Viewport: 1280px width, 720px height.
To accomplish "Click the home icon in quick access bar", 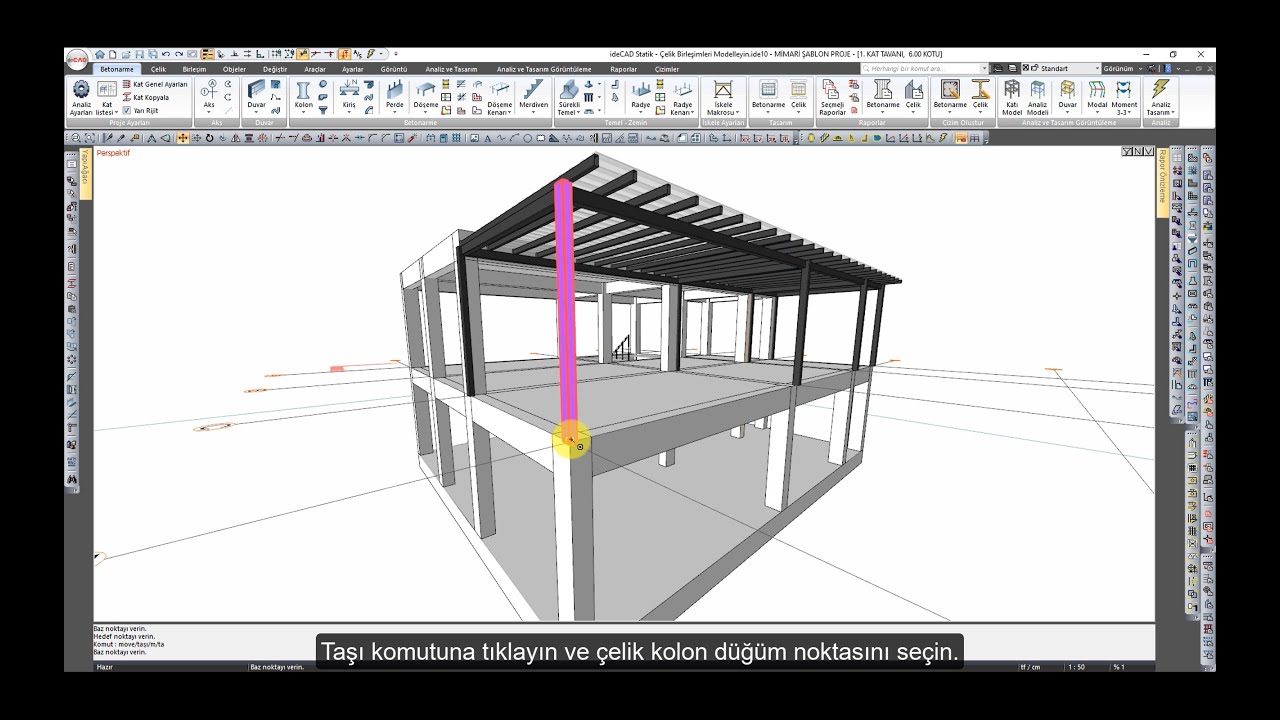I will point(100,54).
